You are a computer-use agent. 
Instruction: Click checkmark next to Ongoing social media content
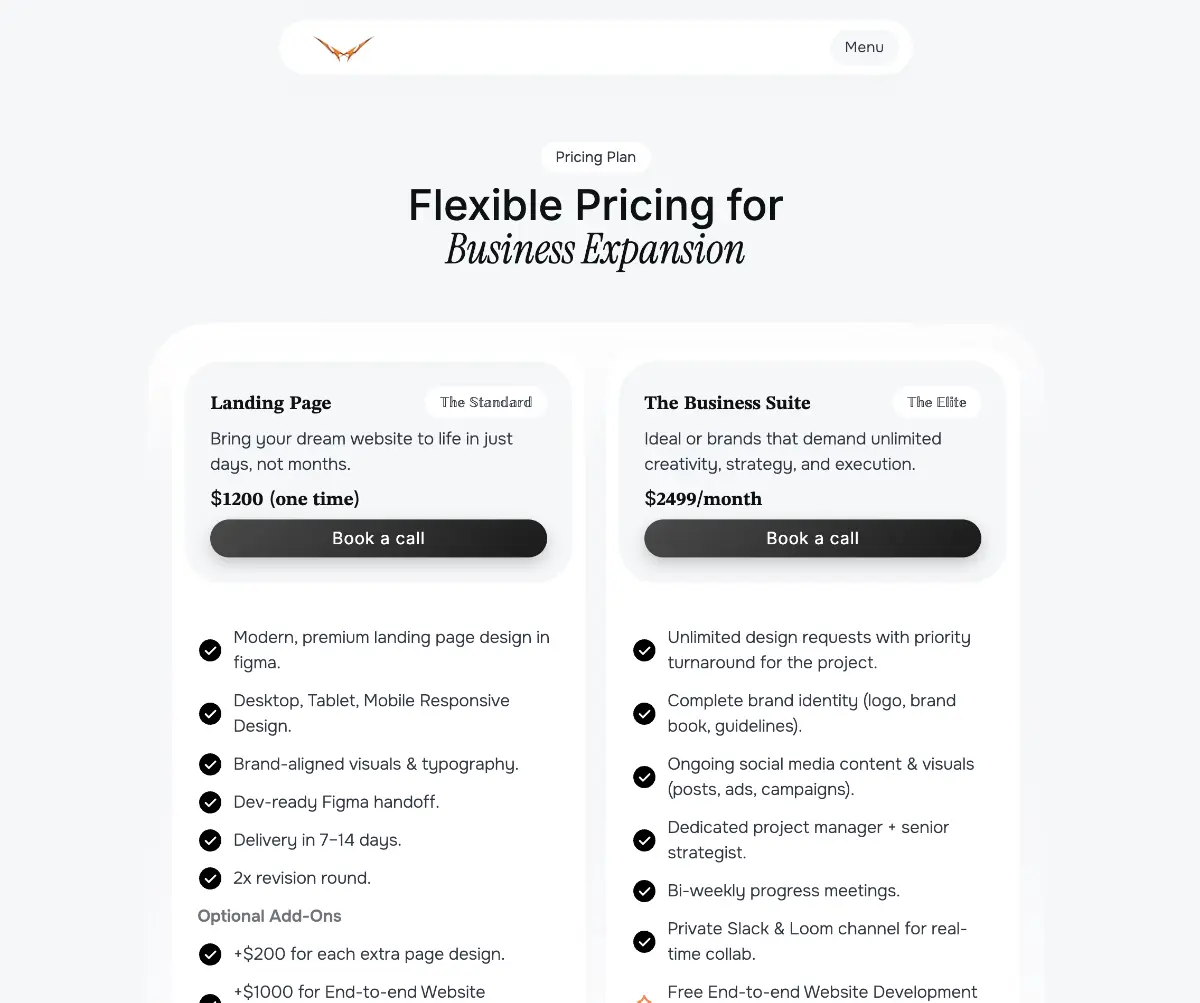pyautogui.click(x=645, y=777)
